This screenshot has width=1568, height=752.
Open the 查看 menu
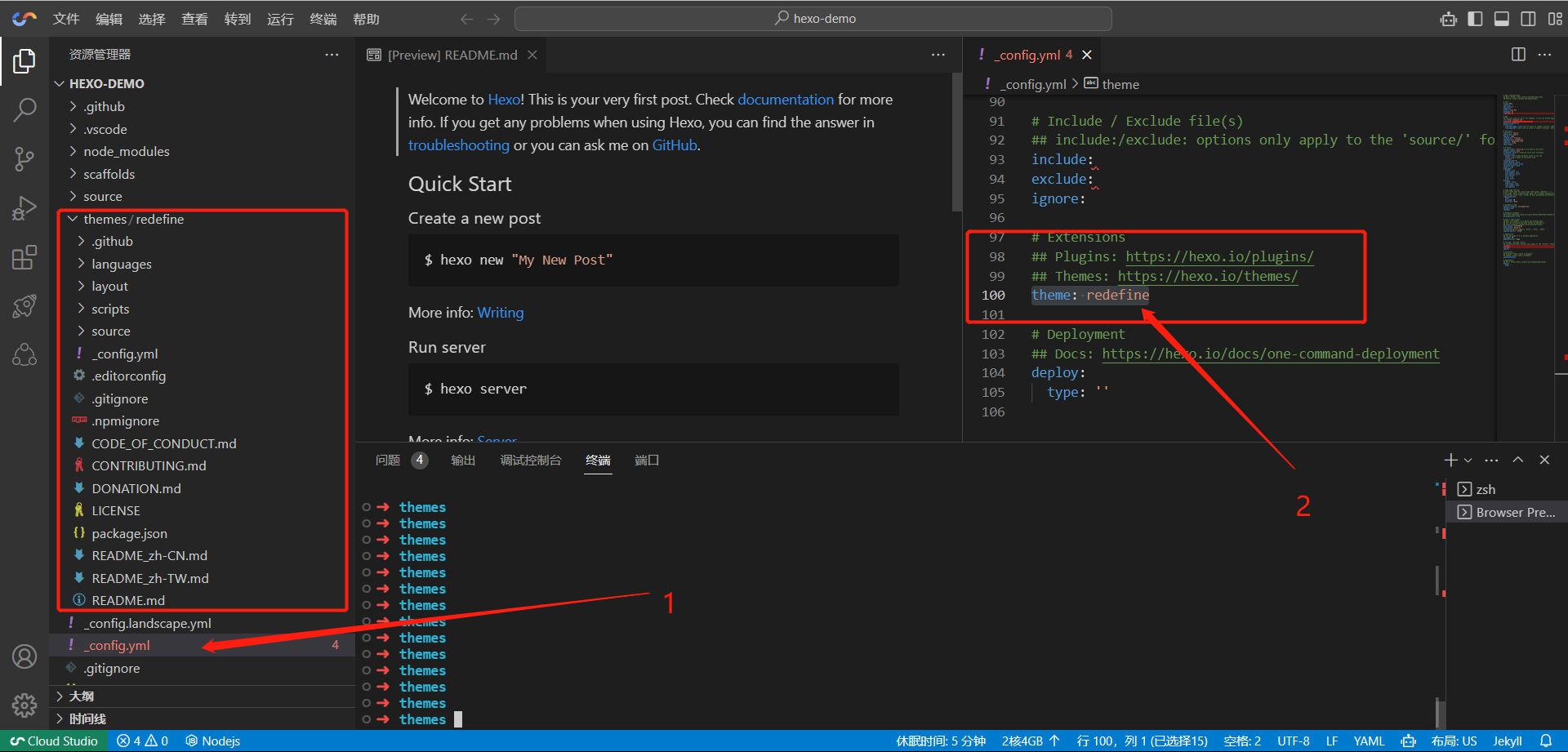194,19
